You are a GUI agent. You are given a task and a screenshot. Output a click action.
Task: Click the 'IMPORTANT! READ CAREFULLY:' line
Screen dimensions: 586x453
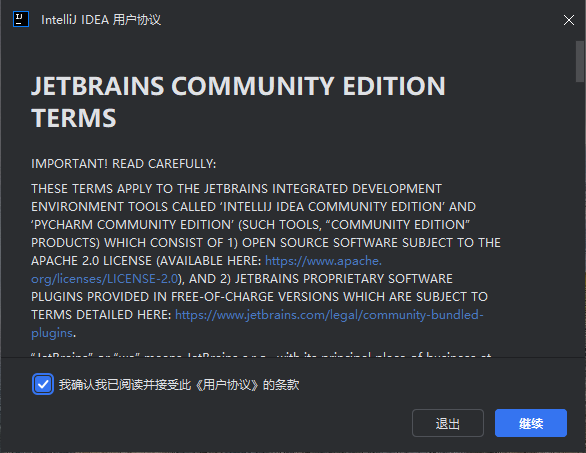click(124, 164)
